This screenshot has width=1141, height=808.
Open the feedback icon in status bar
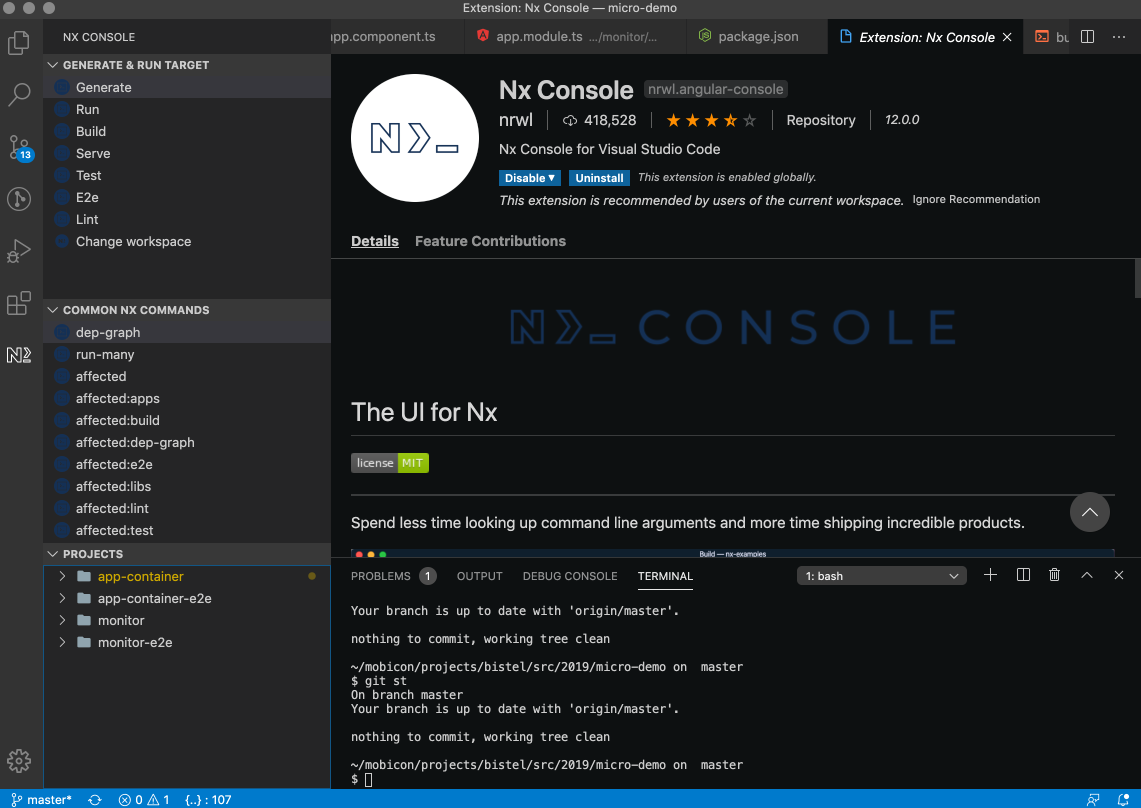point(1093,799)
